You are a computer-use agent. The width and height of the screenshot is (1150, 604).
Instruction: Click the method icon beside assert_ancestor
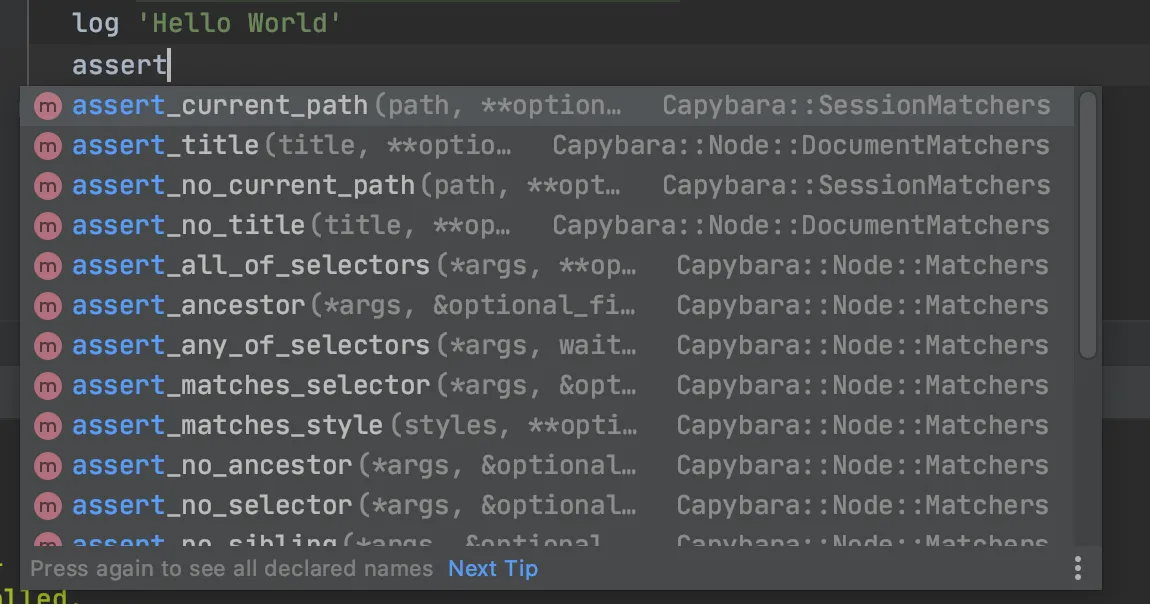click(47, 306)
